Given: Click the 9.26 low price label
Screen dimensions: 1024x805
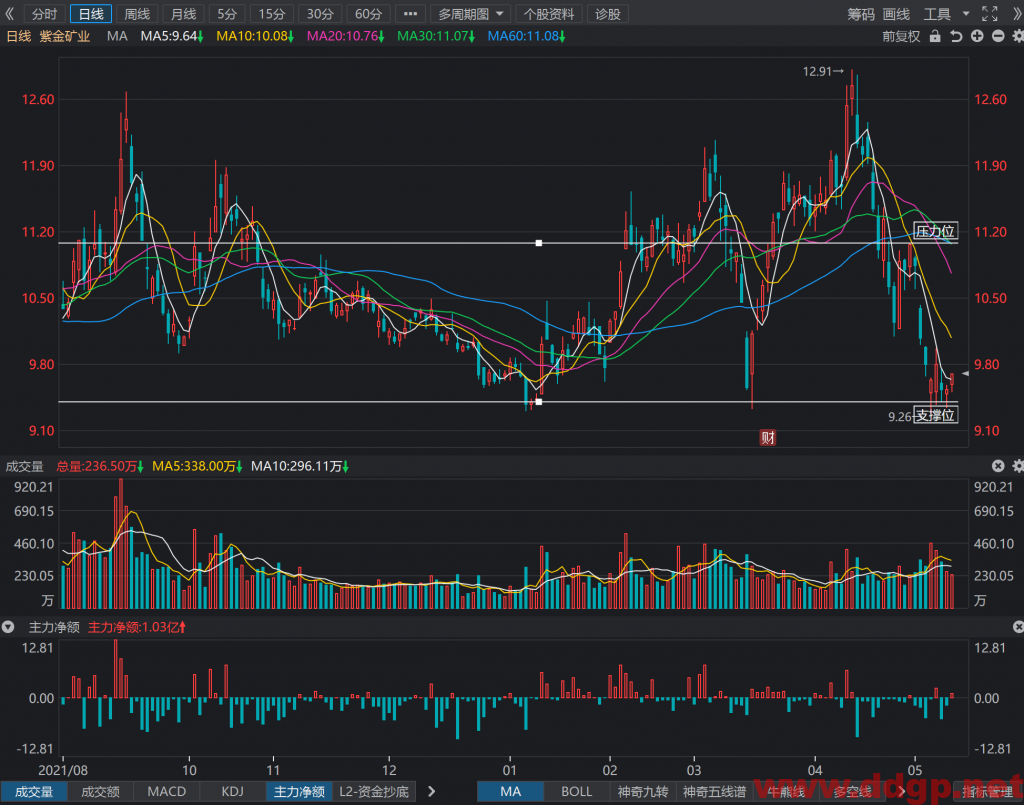Looking at the screenshot, I should coord(899,417).
